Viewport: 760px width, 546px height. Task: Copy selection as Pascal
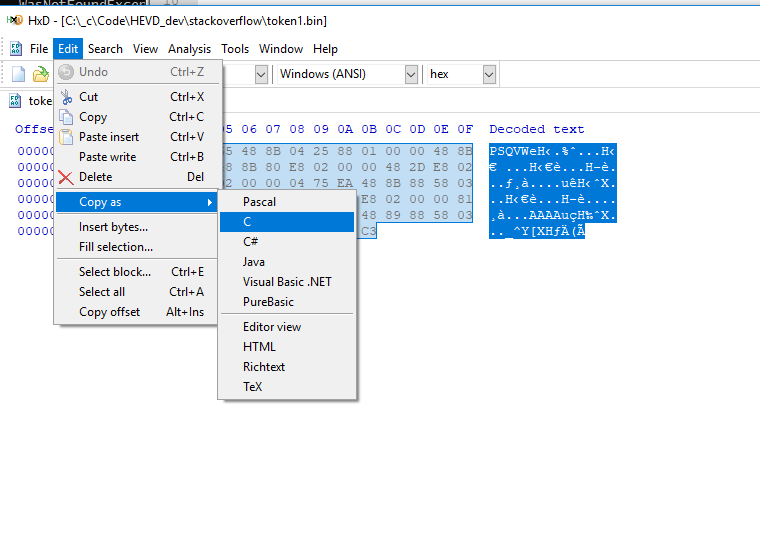pyautogui.click(x=287, y=202)
